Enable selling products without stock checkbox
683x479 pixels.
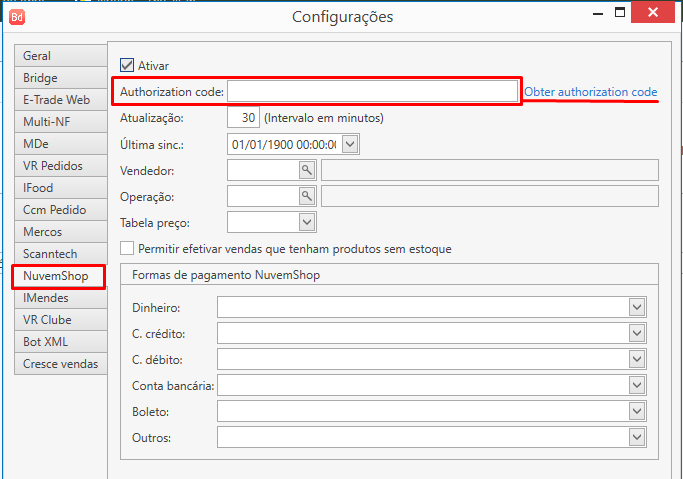[x=127, y=248]
